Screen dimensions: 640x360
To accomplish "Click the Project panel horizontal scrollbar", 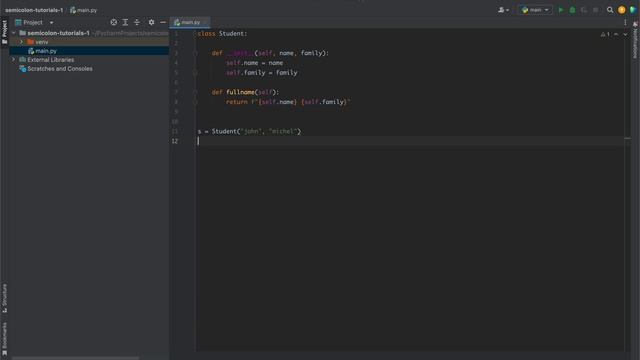I will (76, 358).
